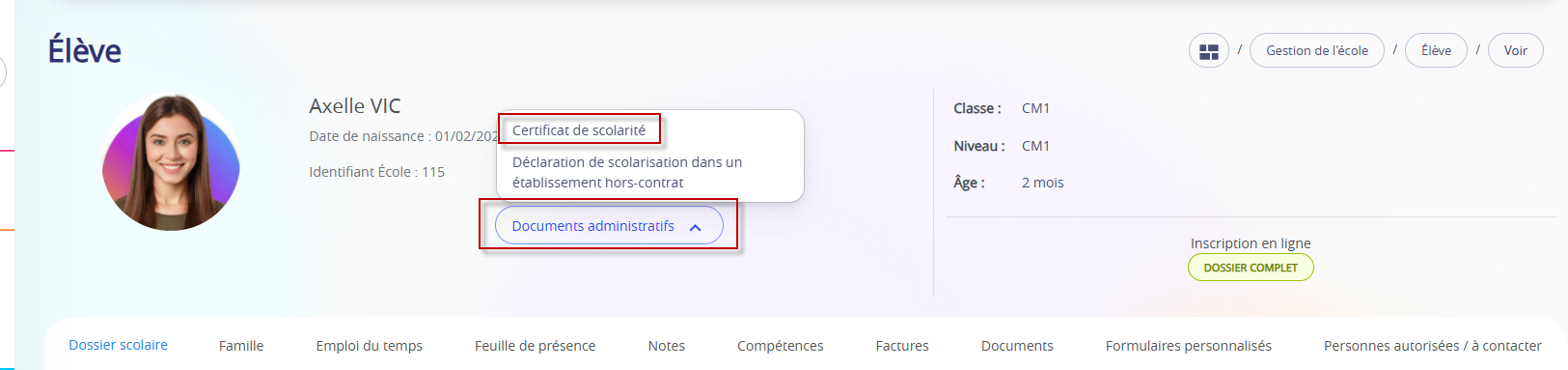Image resolution: width=1568 pixels, height=370 pixels.
Task: Toggle the Documents administratifs dropdown button
Action: pos(609,226)
